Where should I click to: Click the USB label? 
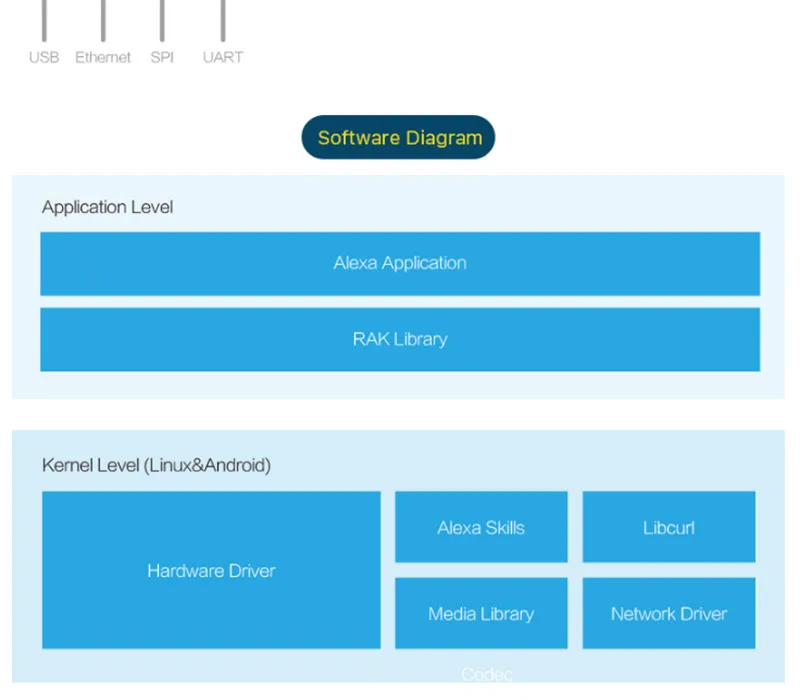(x=44, y=57)
